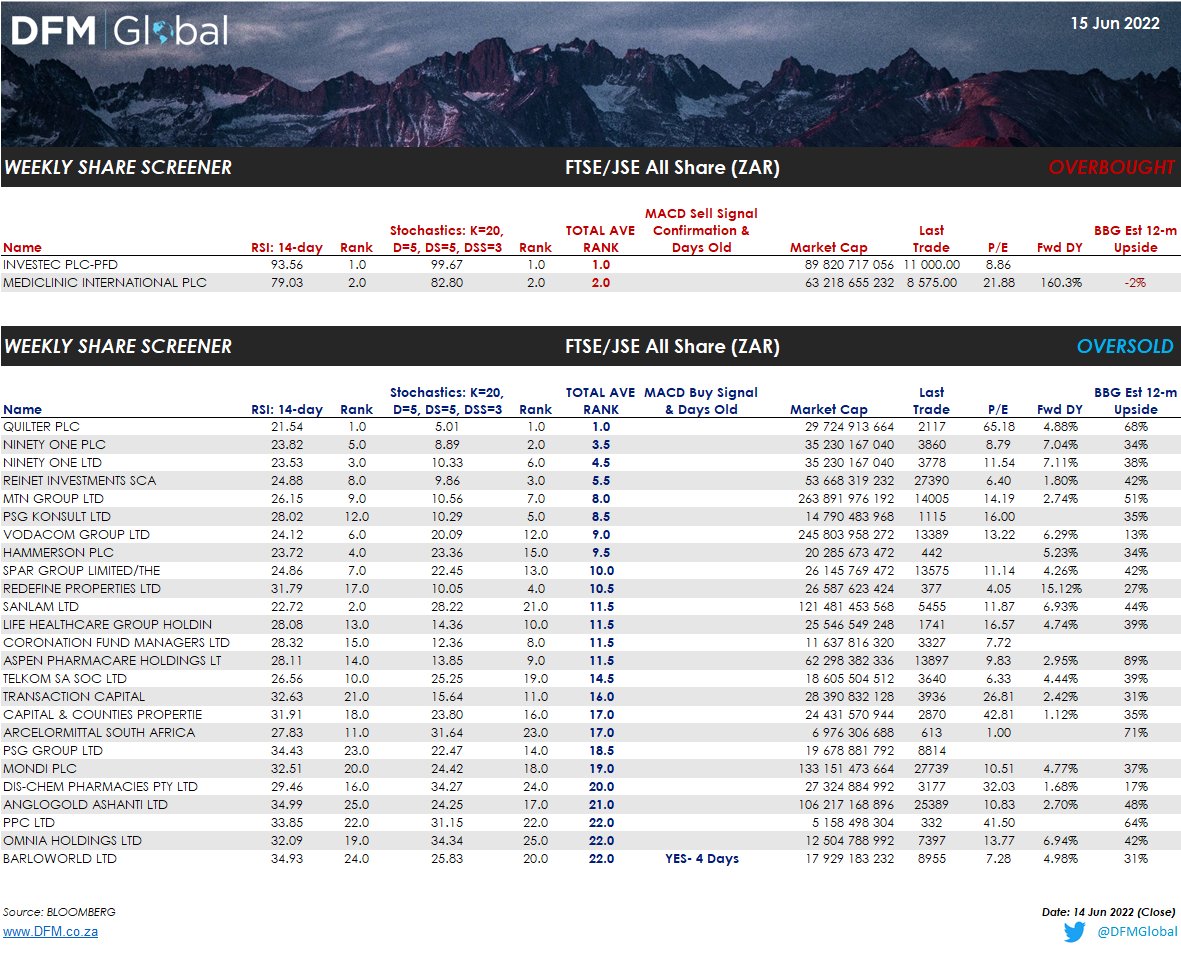
Task: Click the DFM Global logo
Action: pos(119,31)
